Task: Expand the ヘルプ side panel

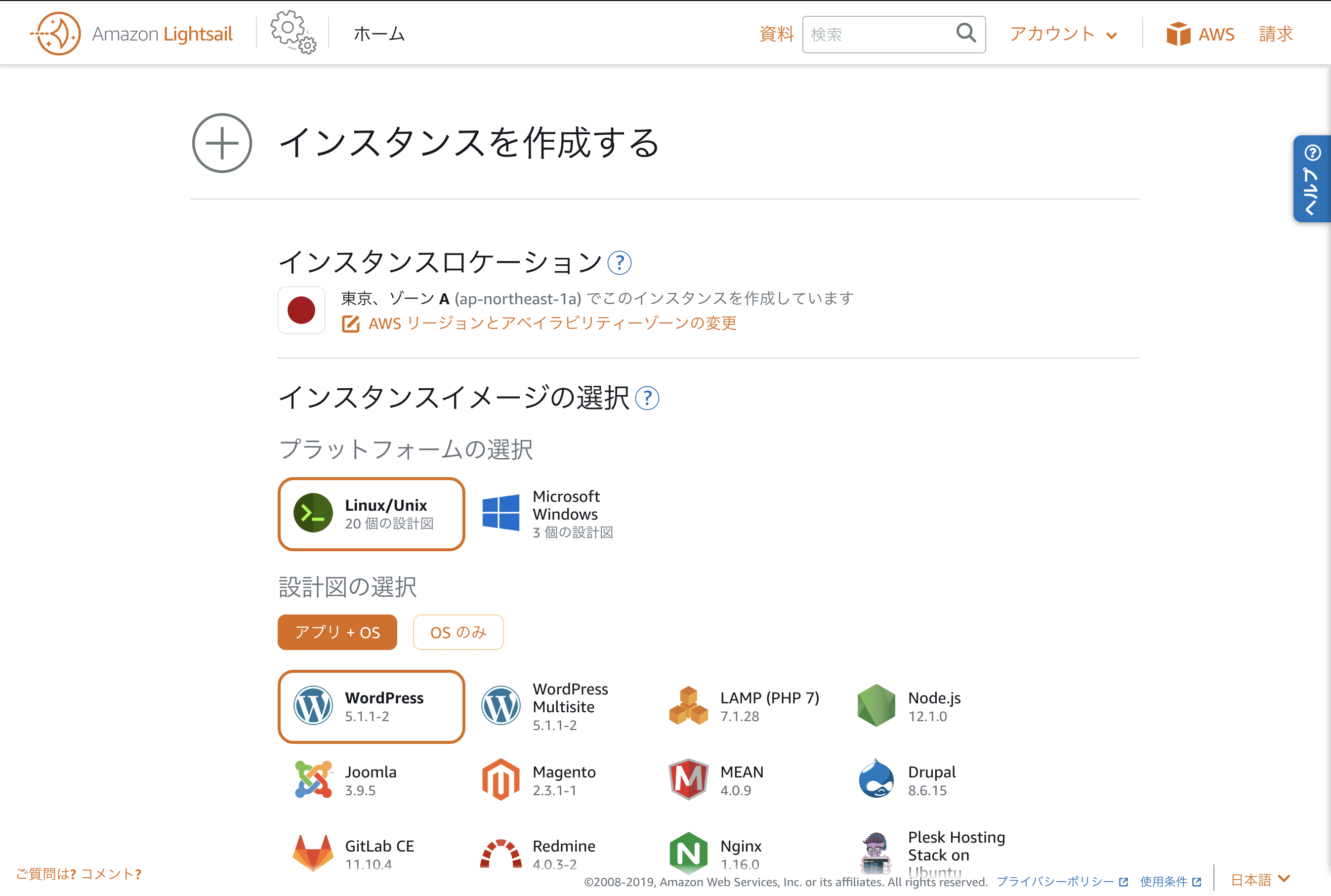Action: (1312, 179)
